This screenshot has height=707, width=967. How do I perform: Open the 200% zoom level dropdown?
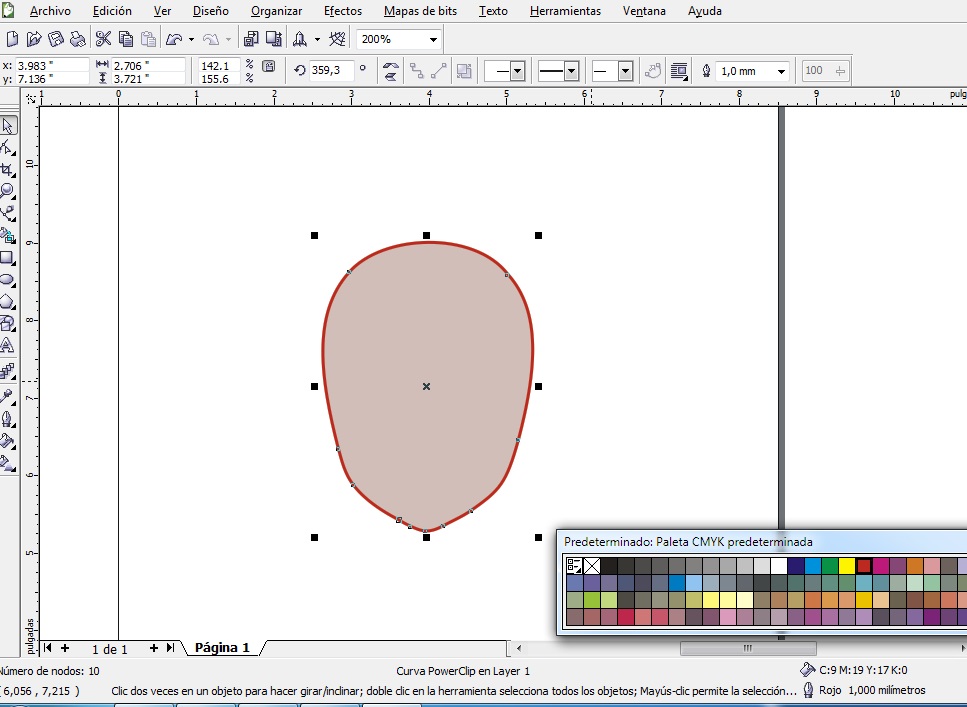(433, 40)
